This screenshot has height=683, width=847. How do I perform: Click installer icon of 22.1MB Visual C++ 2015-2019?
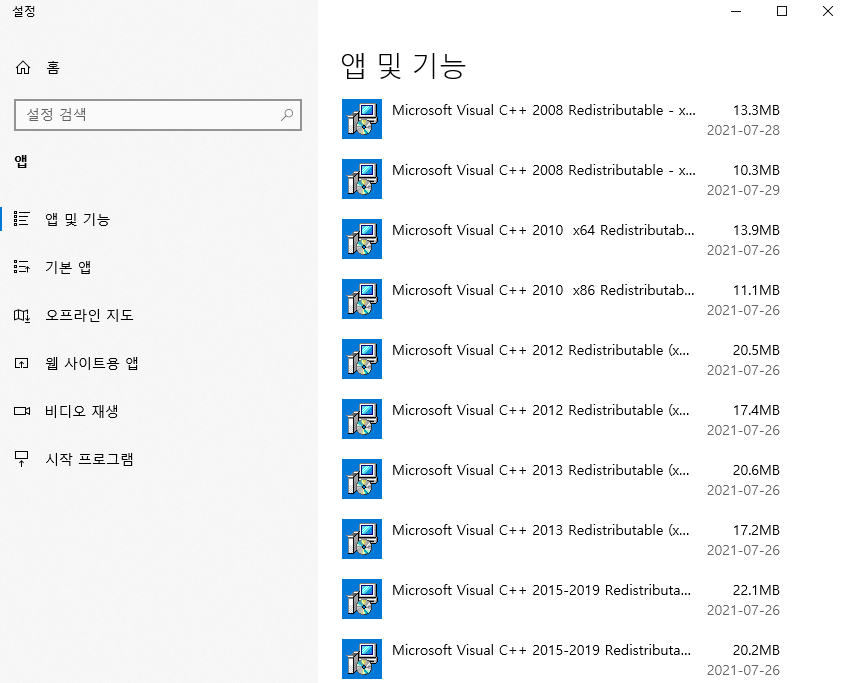tap(362, 599)
